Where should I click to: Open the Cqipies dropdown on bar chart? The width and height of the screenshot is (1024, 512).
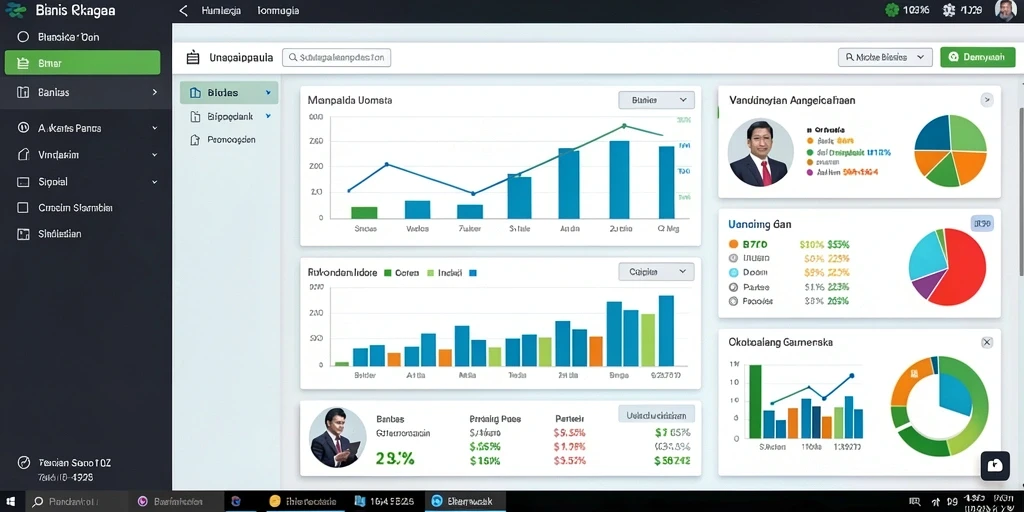[656, 272]
